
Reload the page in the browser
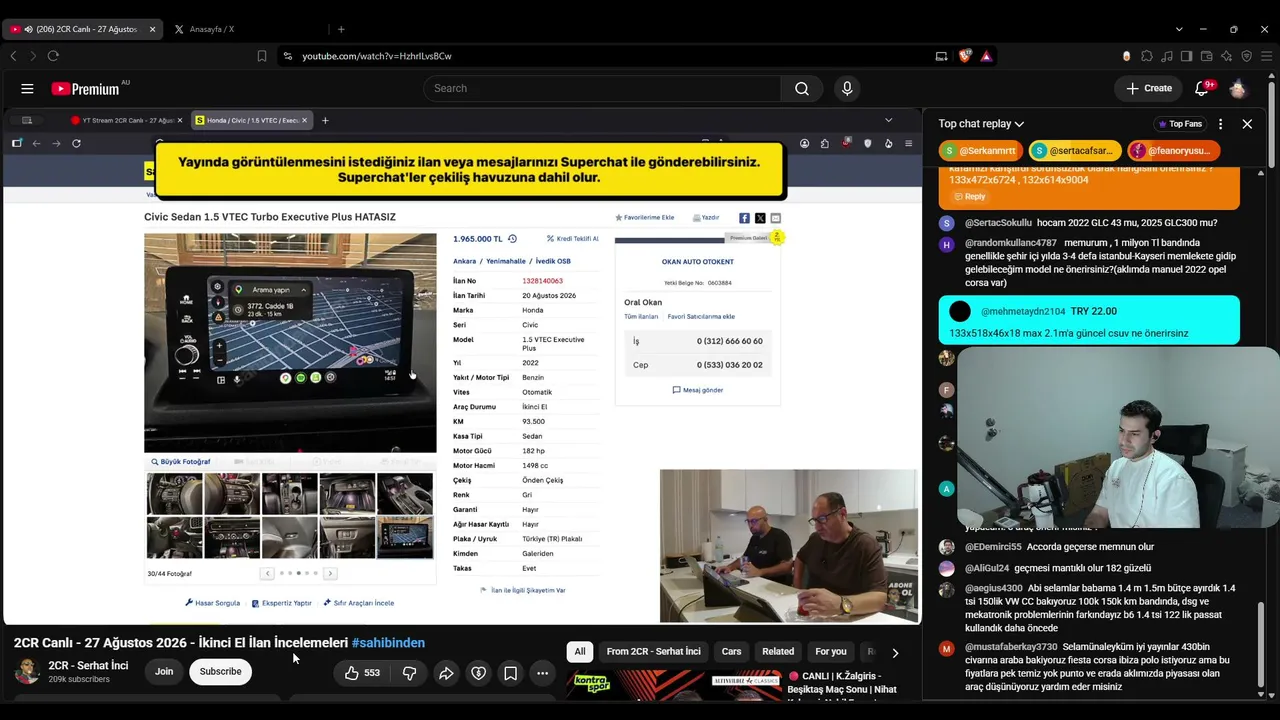(53, 56)
